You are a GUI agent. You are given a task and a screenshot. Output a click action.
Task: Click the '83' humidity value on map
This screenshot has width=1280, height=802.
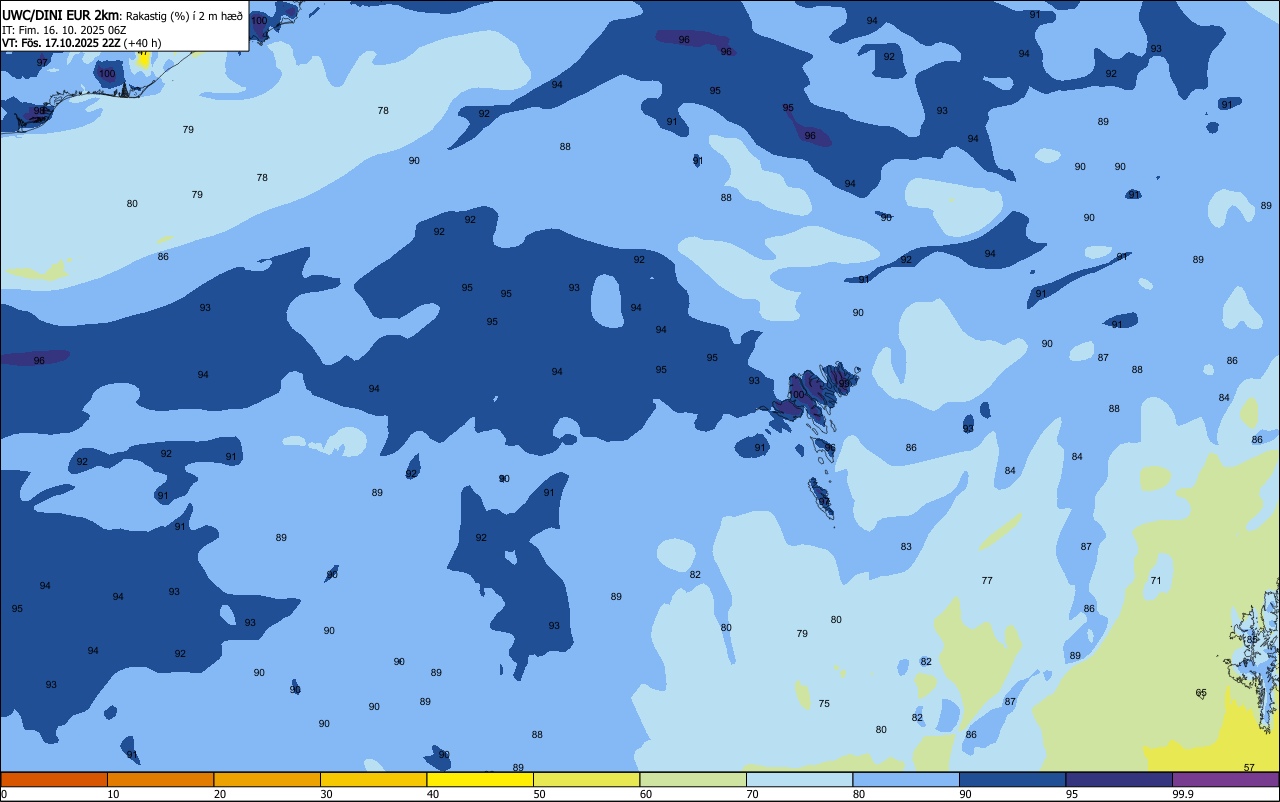pos(906,547)
